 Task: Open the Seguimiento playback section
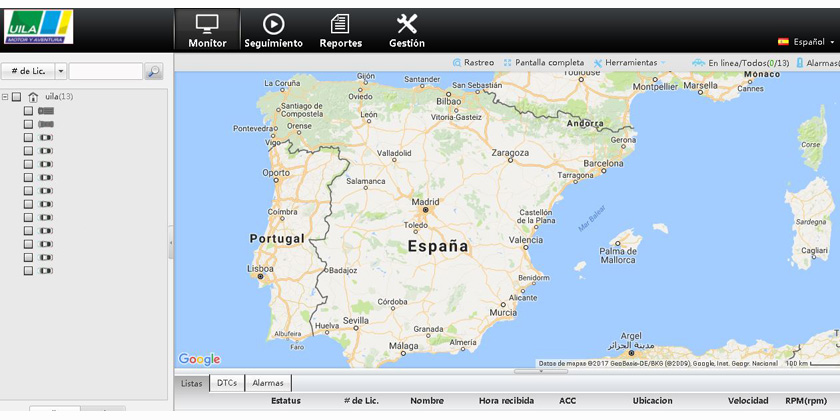point(273,31)
